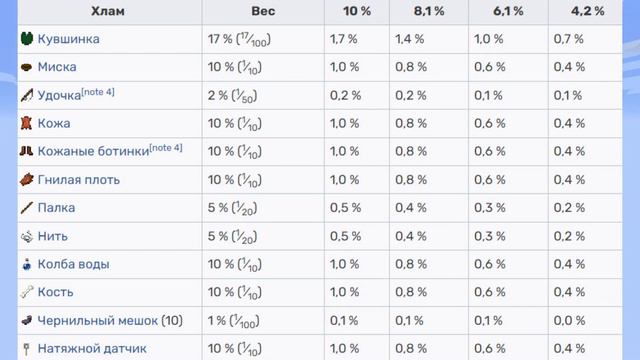Screen dimensions: 640x360
Task: Open the Кувшинка link
Action: (x=69, y=39)
